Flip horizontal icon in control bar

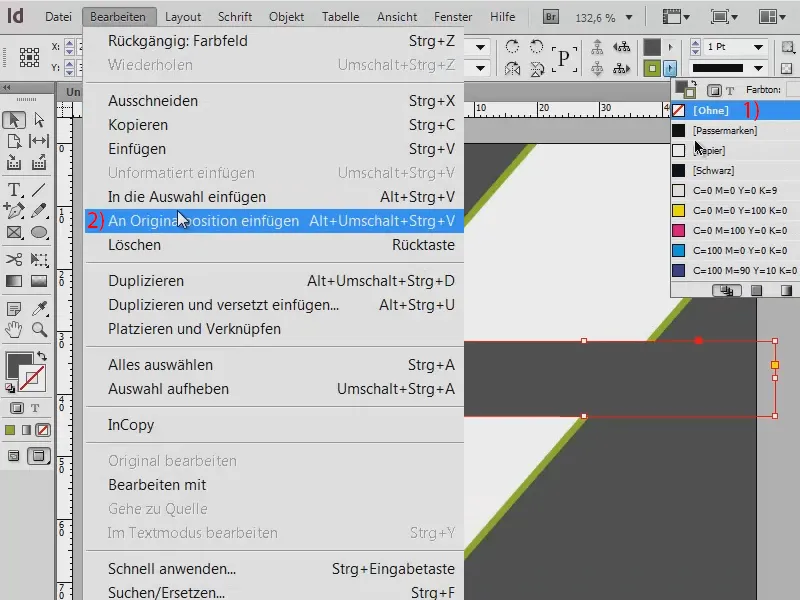coord(512,68)
